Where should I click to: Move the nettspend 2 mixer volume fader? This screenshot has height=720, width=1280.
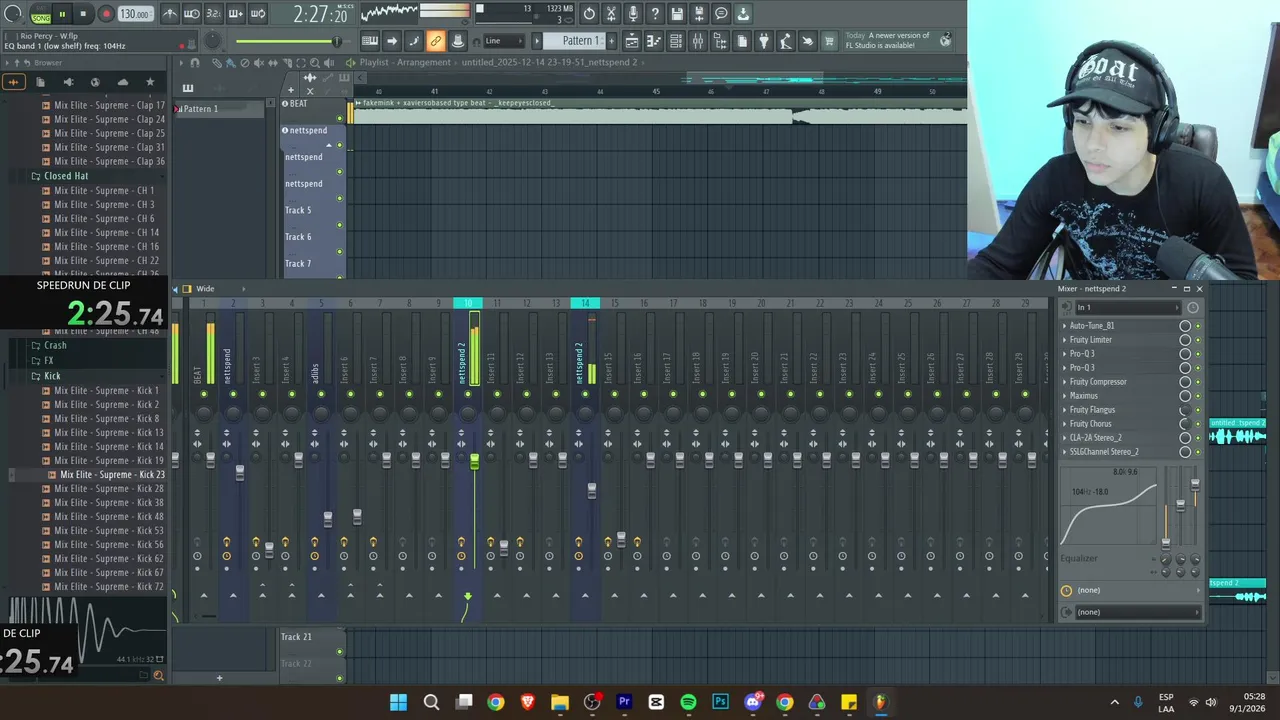pyautogui.click(x=474, y=461)
